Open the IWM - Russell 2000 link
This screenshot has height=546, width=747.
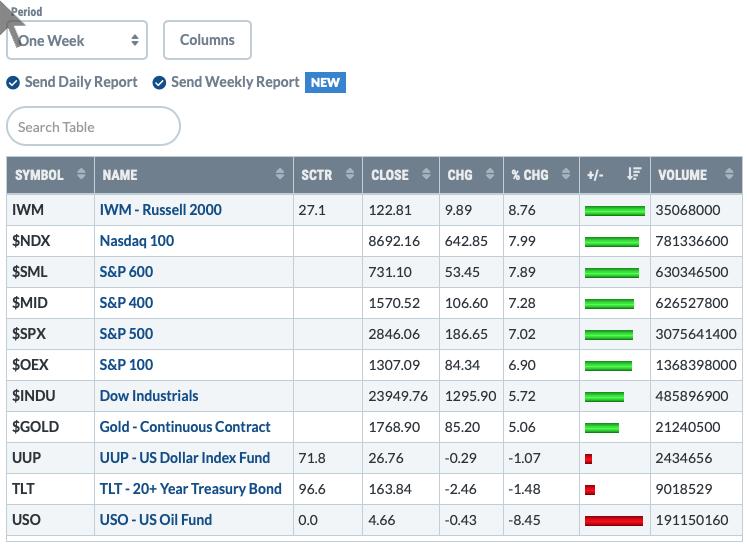click(161, 210)
